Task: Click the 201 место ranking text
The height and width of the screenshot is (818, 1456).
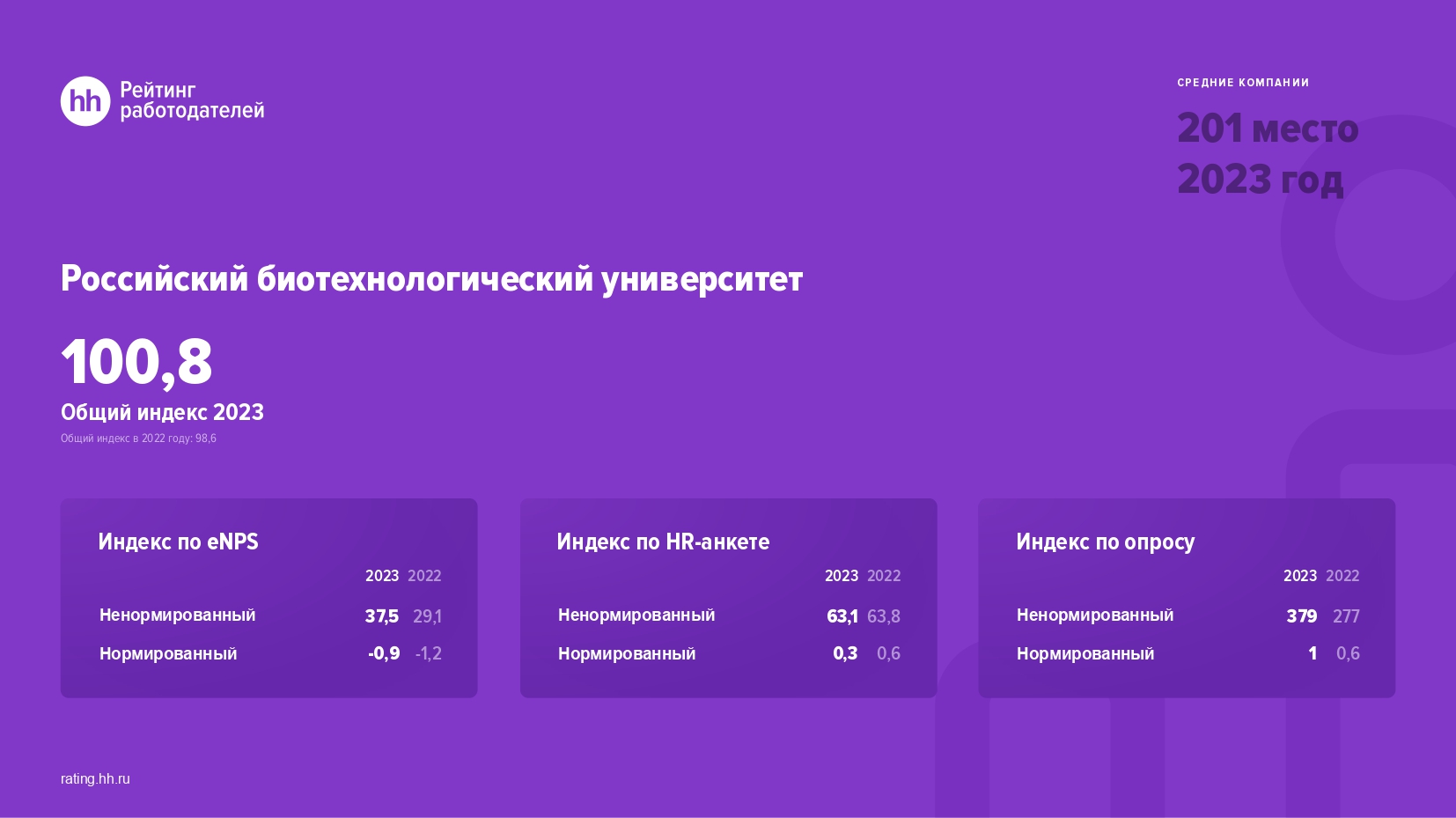Action: click(x=1268, y=129)
